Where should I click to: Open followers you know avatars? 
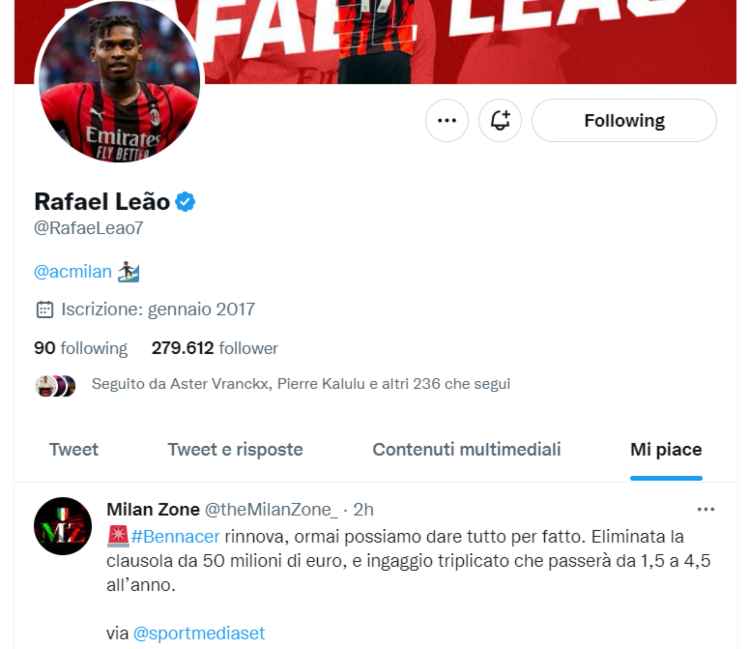point(55,386)
